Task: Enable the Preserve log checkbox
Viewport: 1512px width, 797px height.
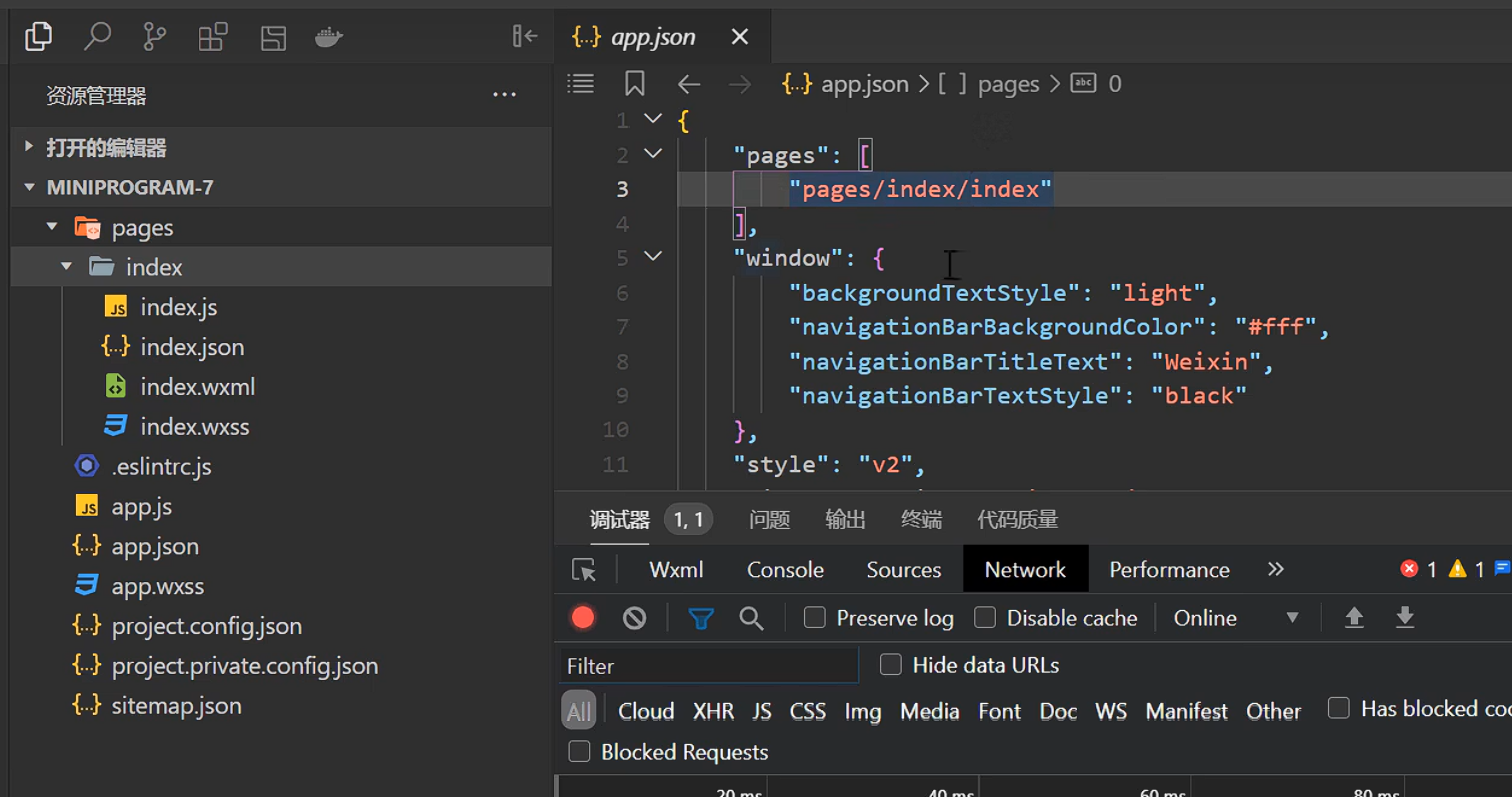Action: (815, 618)
